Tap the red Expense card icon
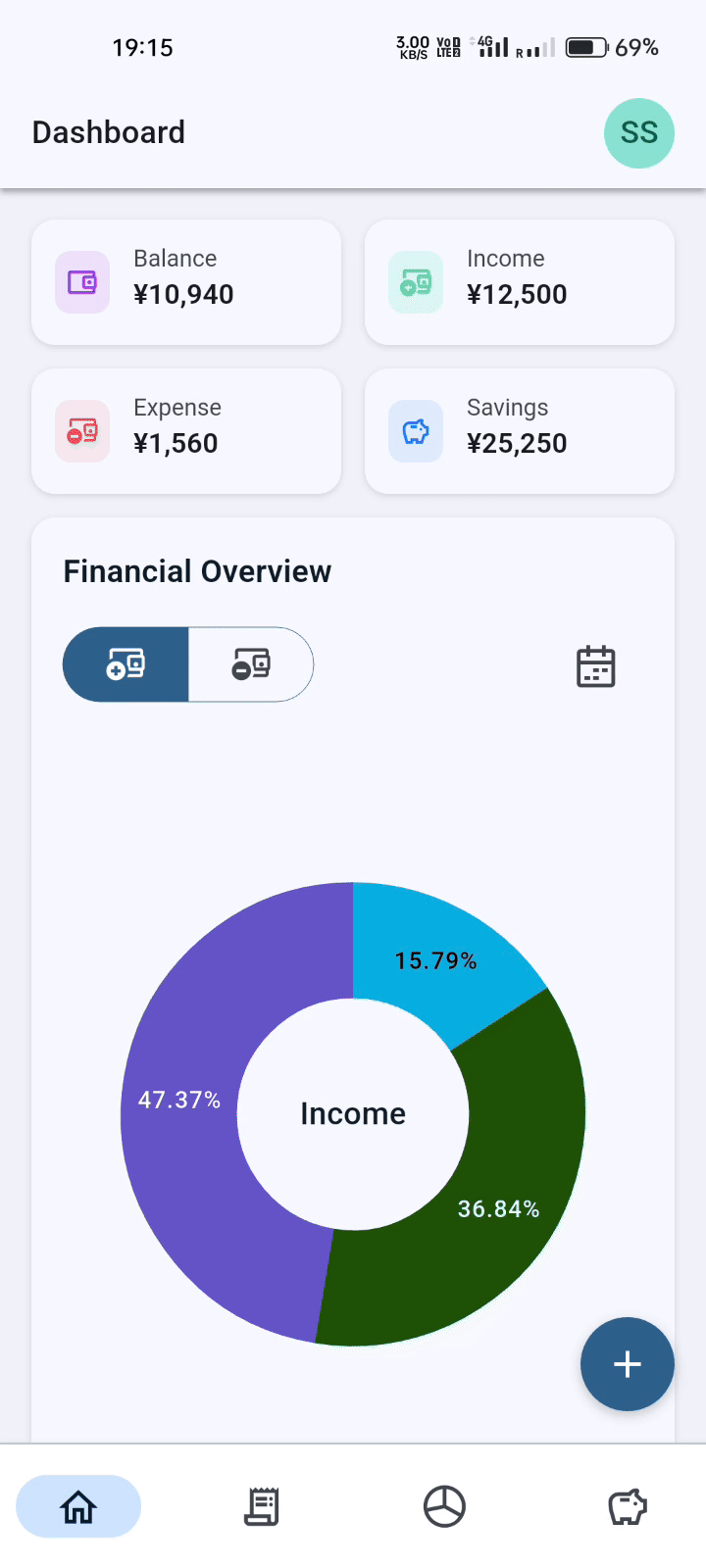The width and height of the screenshot is (706, 1568). click(82, 431)
